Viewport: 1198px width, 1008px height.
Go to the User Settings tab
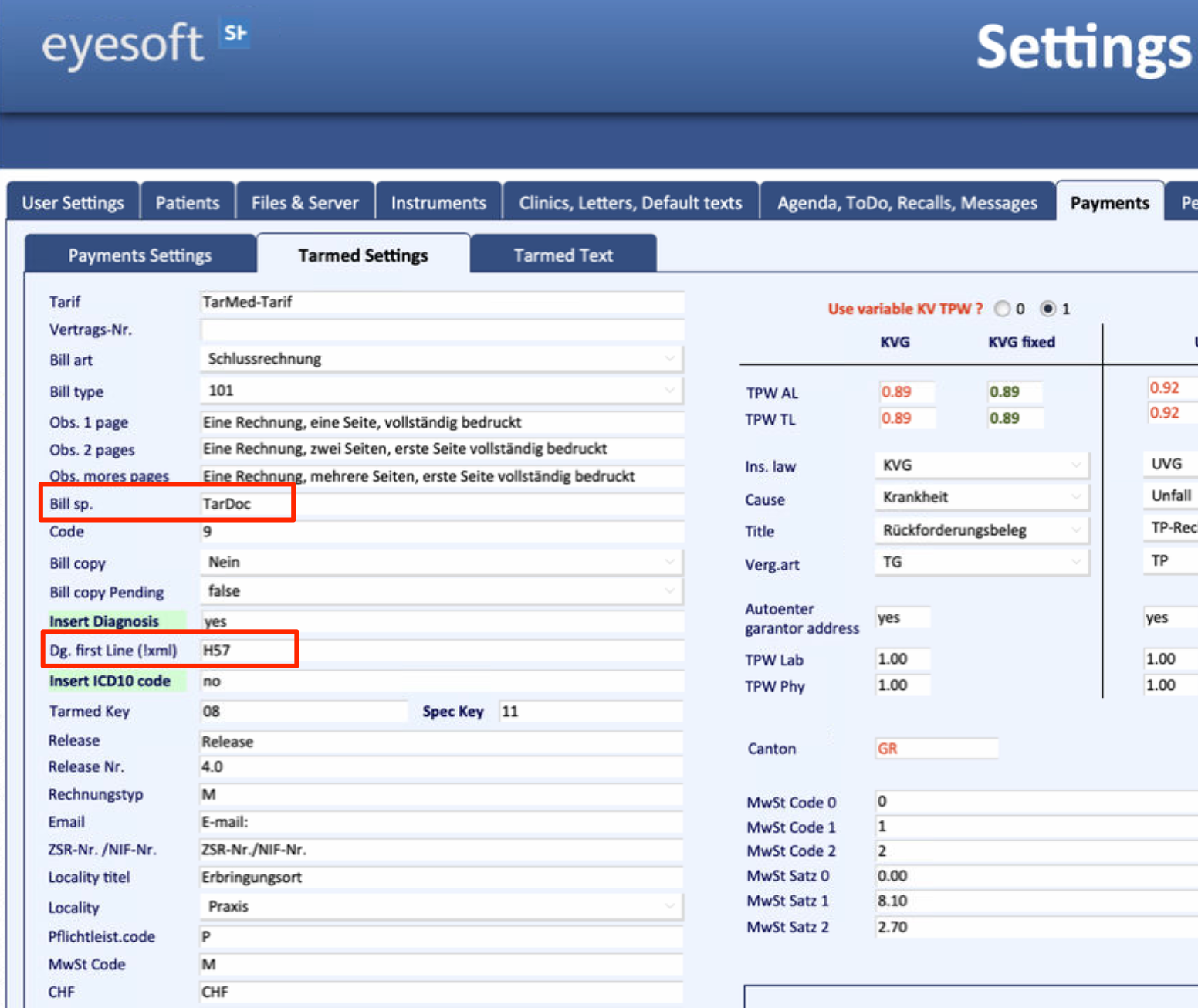tap(73, 203)
